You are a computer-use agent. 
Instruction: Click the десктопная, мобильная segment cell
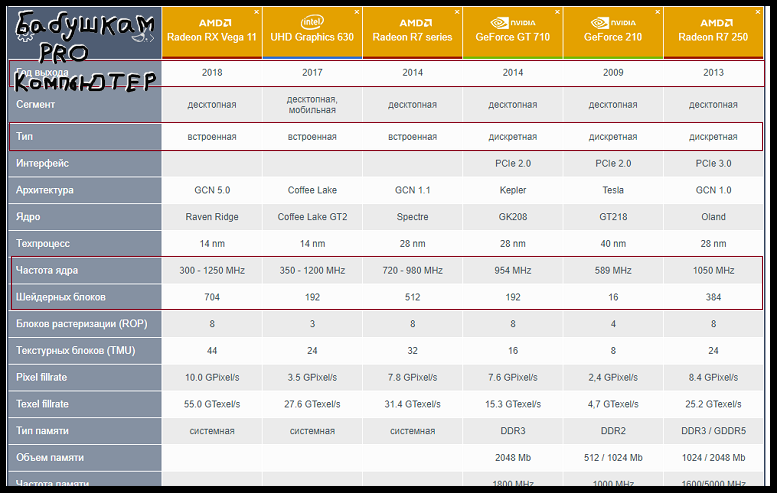click(x=312, y=105)
